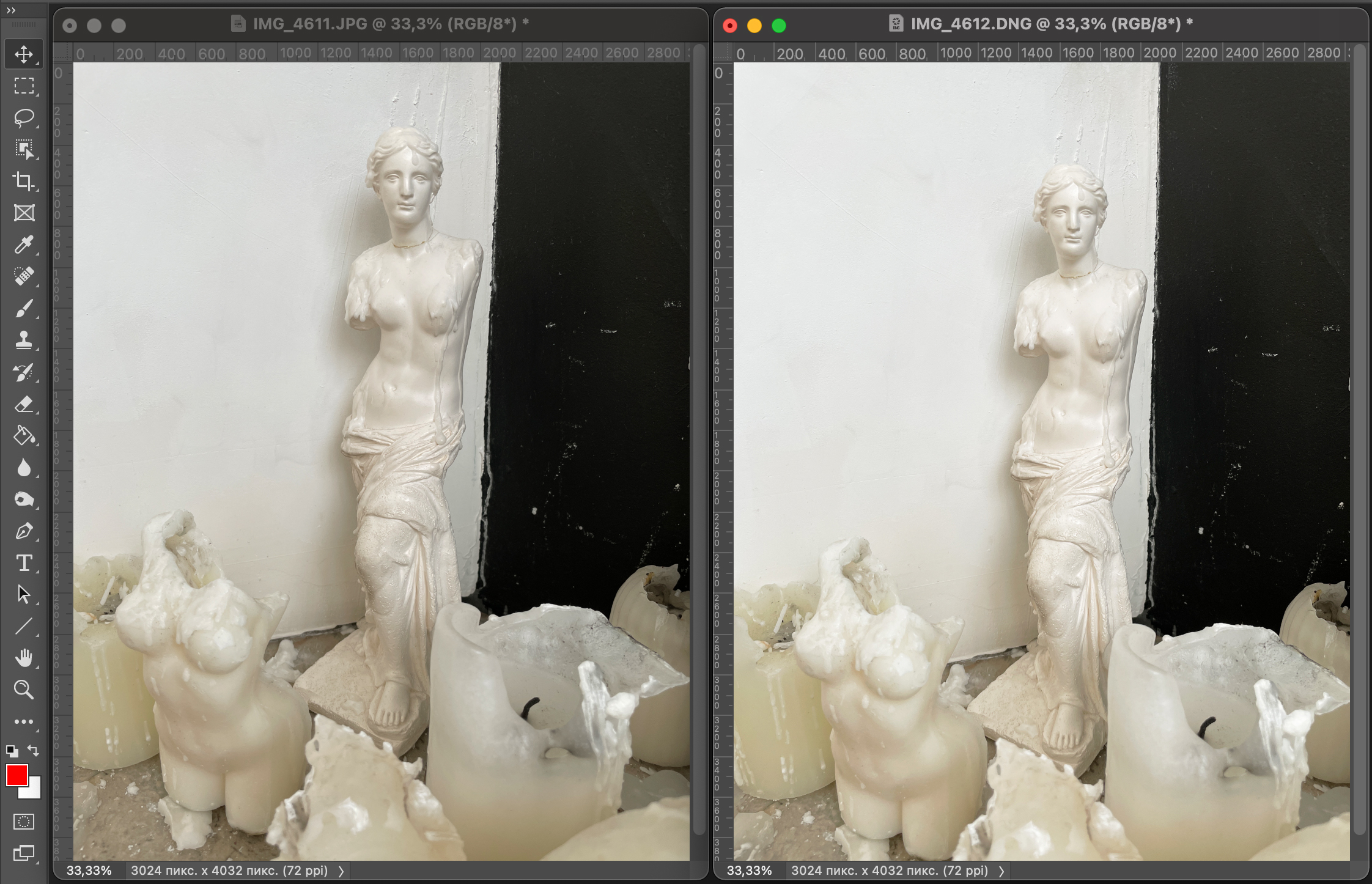
Task: Click the horizontal ruler in IMG_4612.DNG window
Action: tap(1042, 53)
